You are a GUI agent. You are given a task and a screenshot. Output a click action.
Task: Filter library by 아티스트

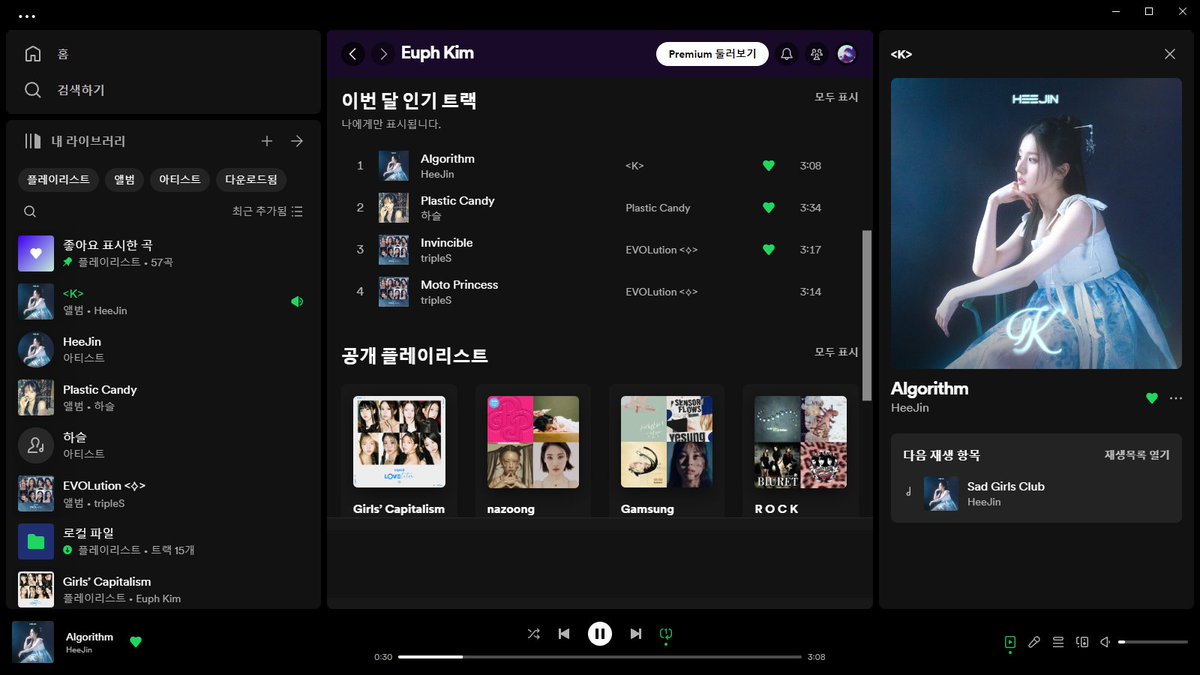pos(180,180)
